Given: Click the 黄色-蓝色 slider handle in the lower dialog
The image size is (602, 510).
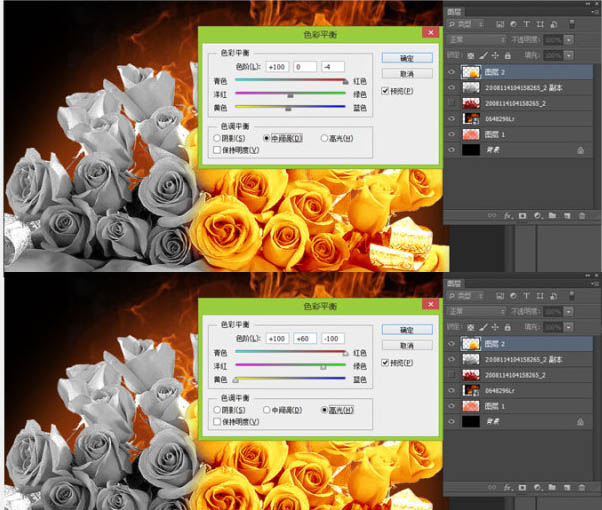Looking at the screenshot, I should pos(236,380).
